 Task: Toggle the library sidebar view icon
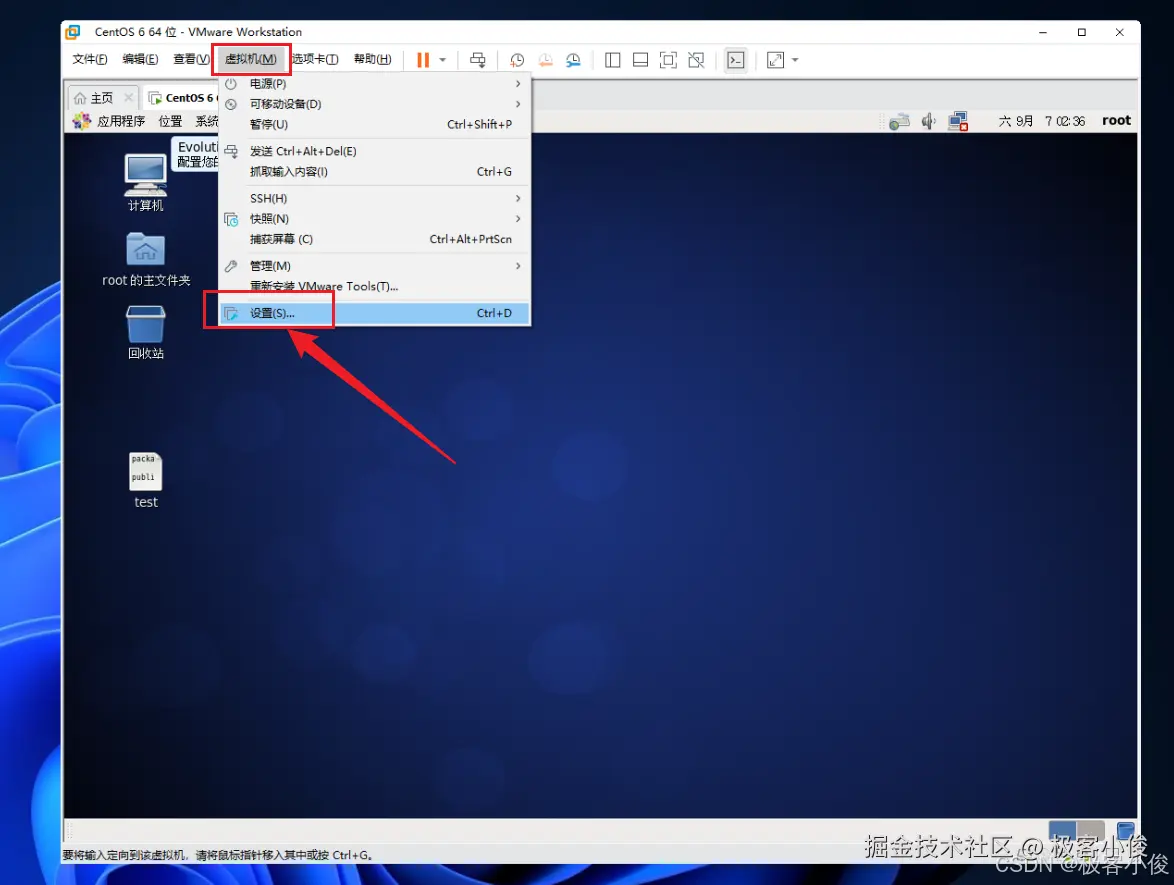pos(612,60)
